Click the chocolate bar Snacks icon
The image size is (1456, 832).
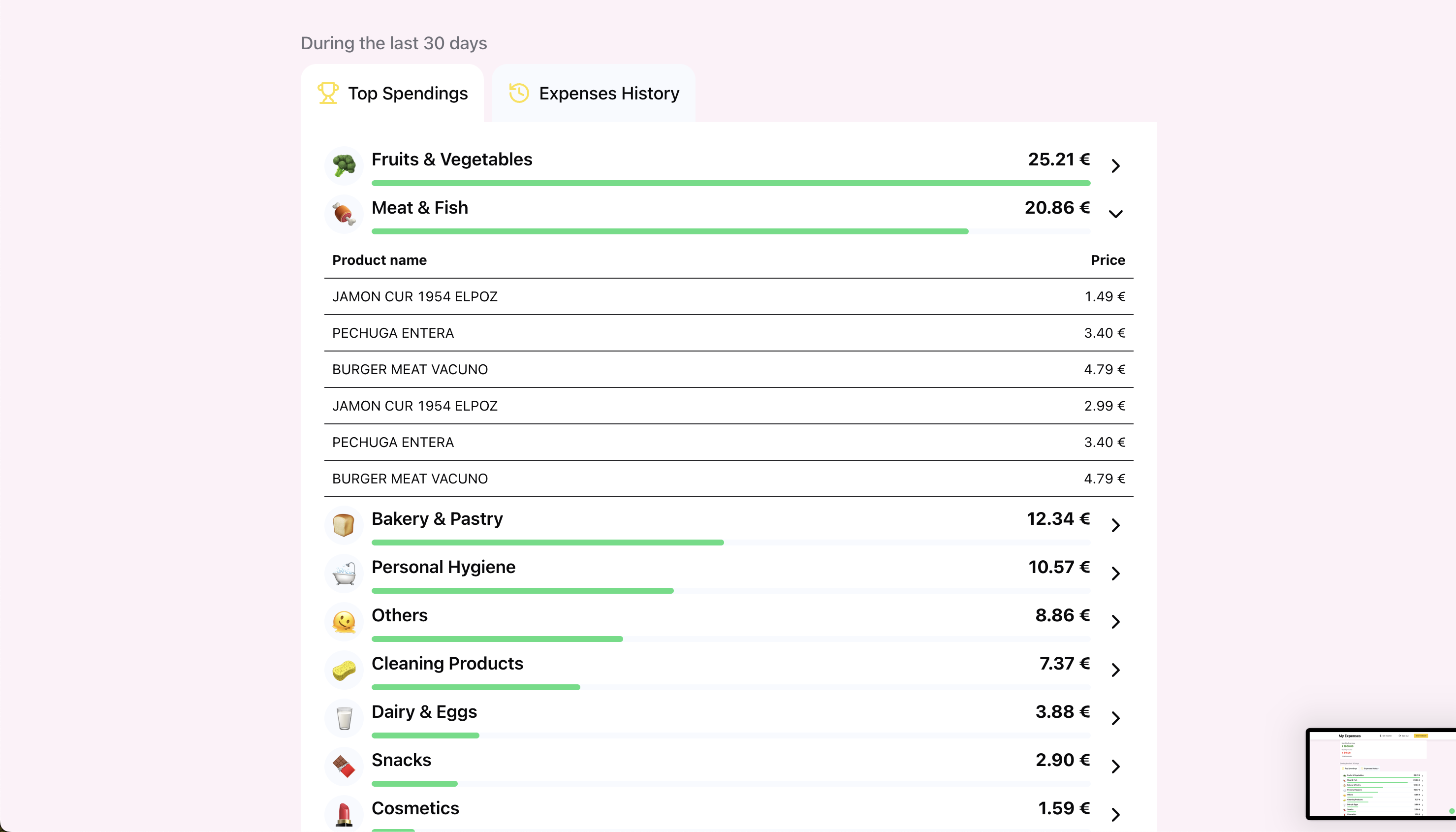click(x=344, y=767)
